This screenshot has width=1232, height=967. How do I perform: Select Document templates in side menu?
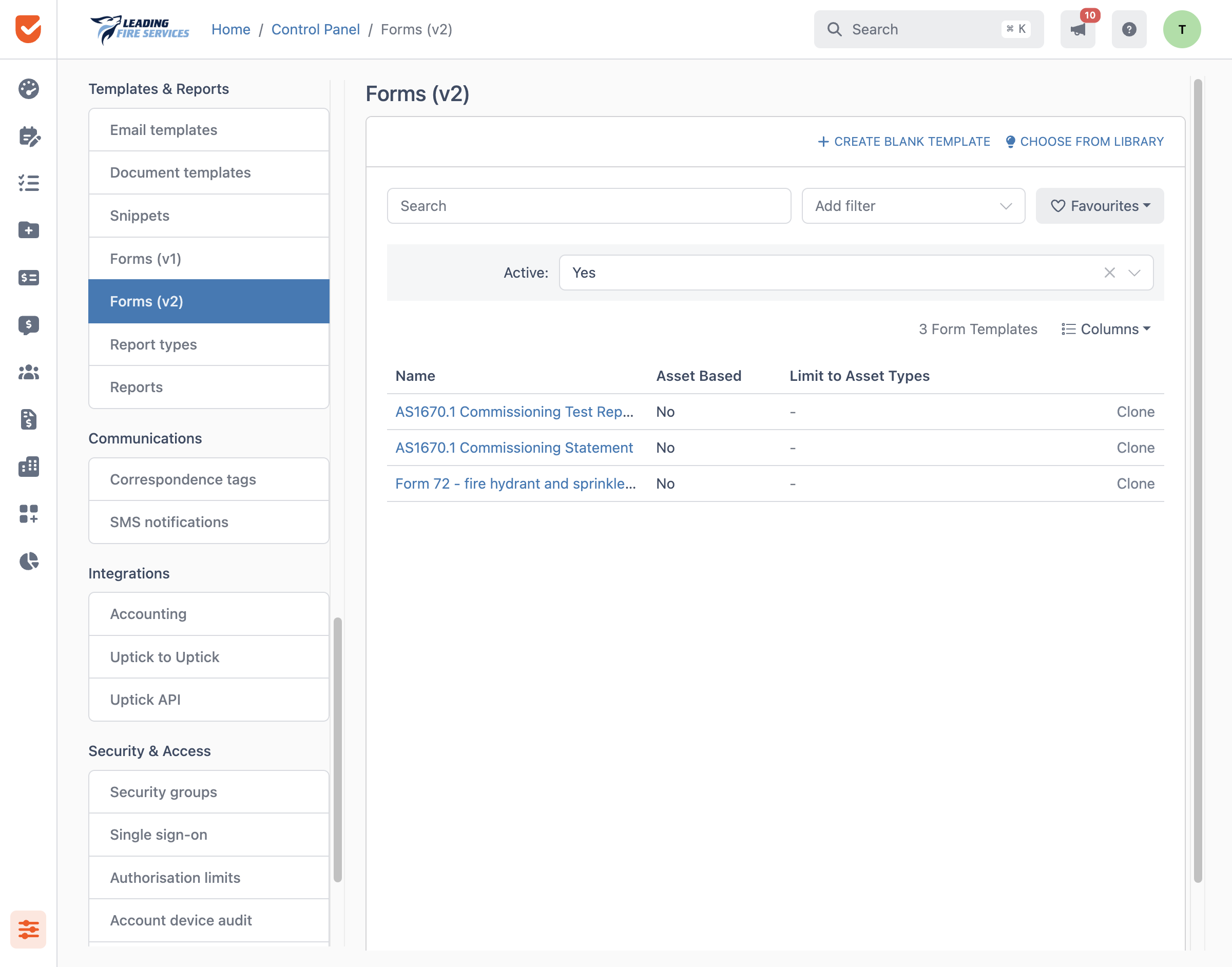[209, 172]
